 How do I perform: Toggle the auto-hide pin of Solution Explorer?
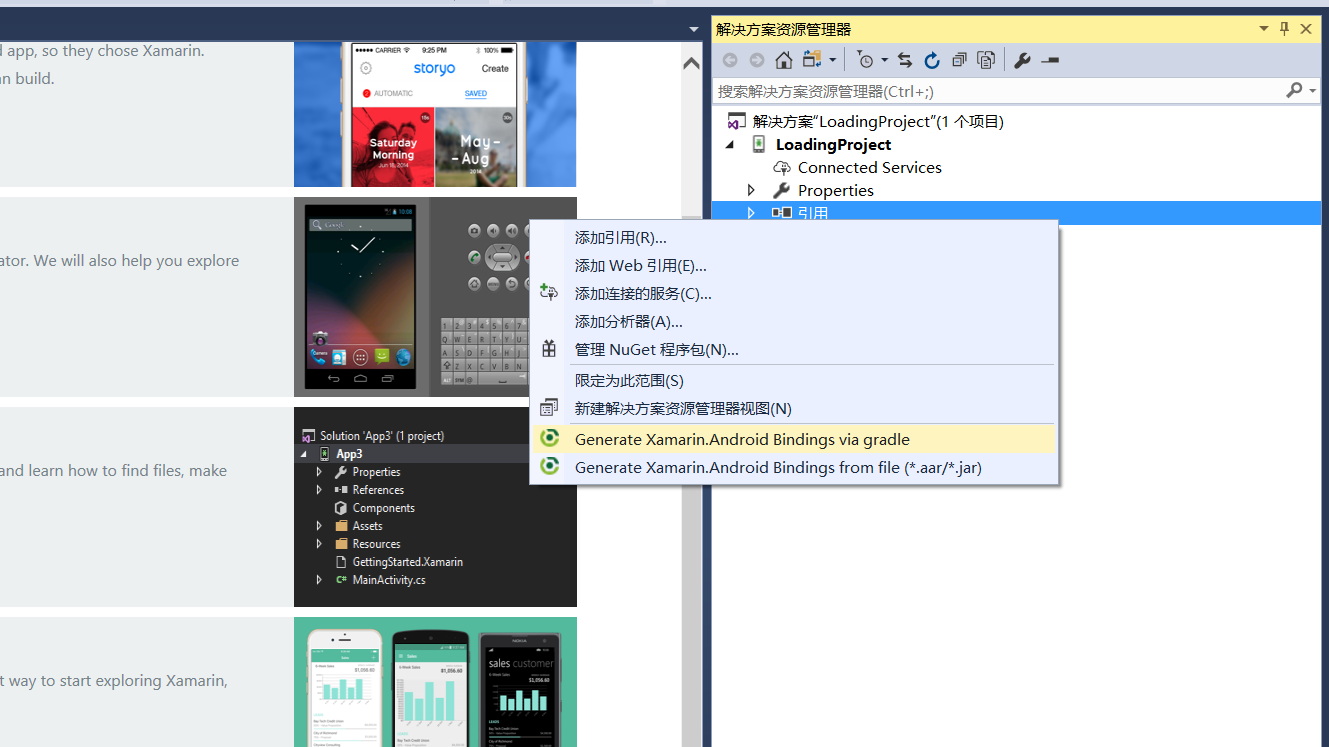click(1285, 29)
